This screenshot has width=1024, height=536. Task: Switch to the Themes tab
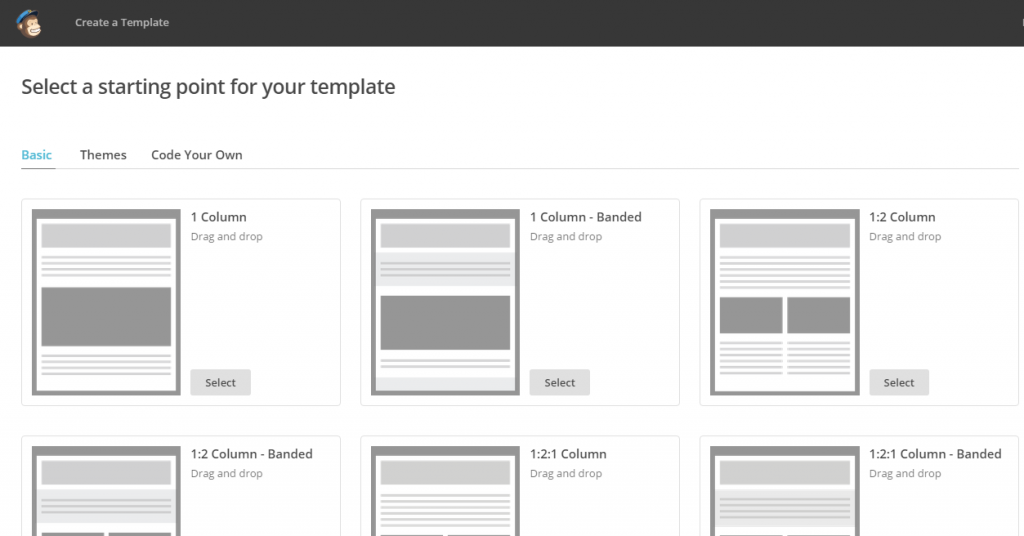click(x=103, y=155)
